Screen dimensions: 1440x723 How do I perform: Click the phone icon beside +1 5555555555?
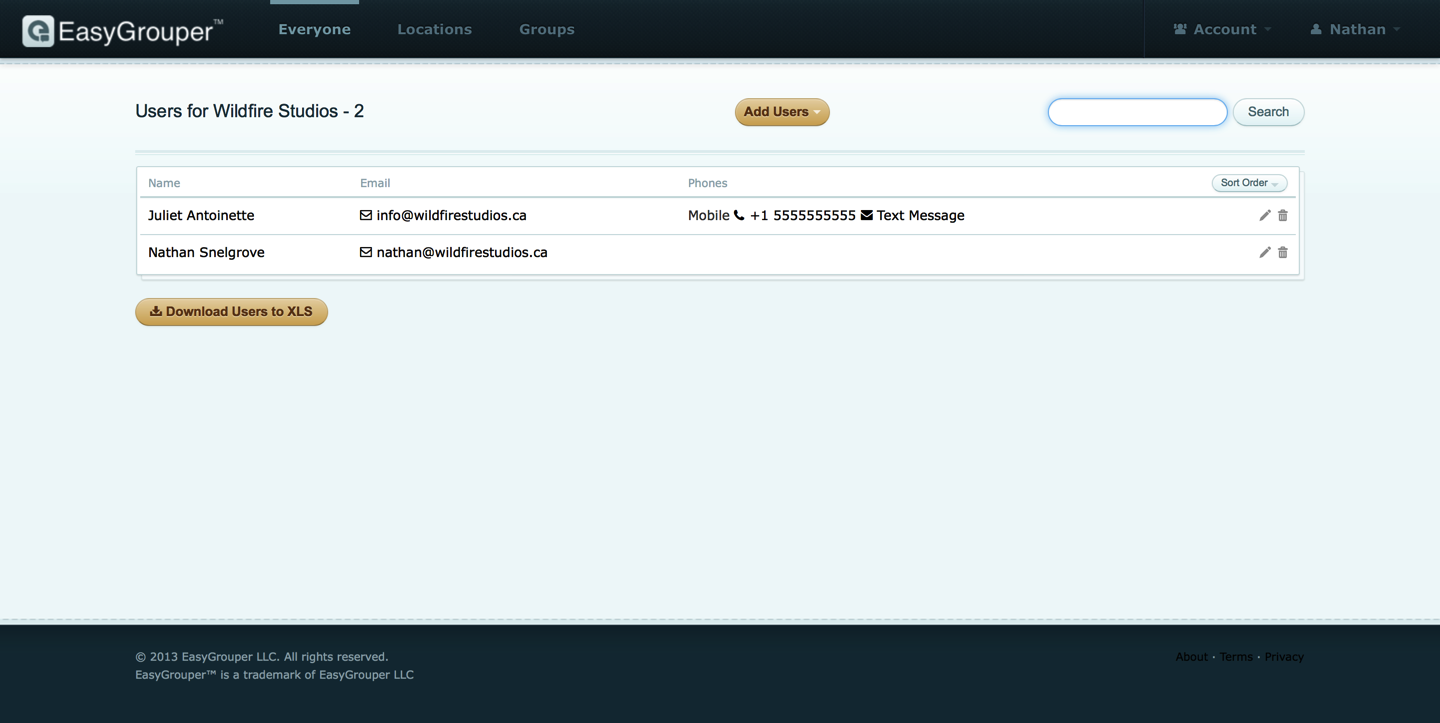tap(739, 215)
